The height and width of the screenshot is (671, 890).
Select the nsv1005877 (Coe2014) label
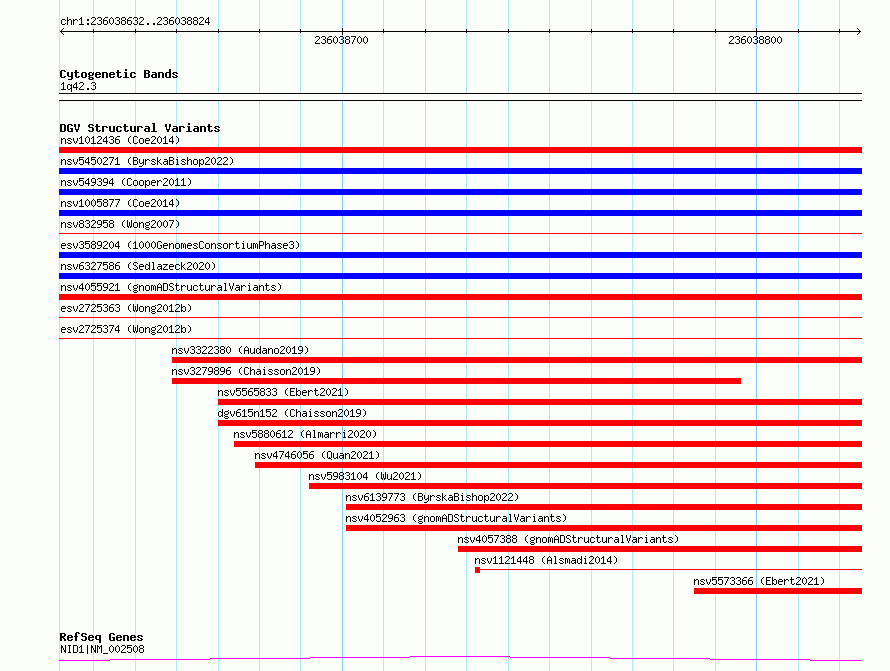click(120, 203)
